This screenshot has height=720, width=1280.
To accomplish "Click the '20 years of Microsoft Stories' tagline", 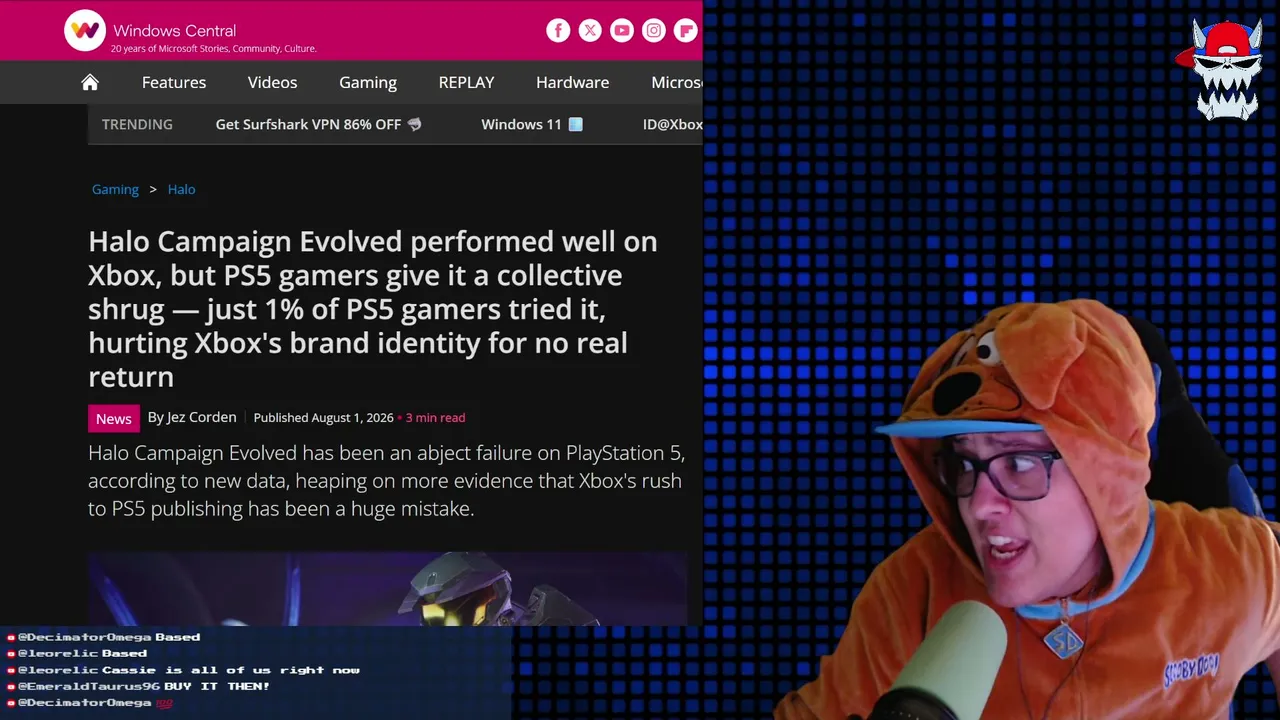I will pyautogui.click(x=213, y=48).
